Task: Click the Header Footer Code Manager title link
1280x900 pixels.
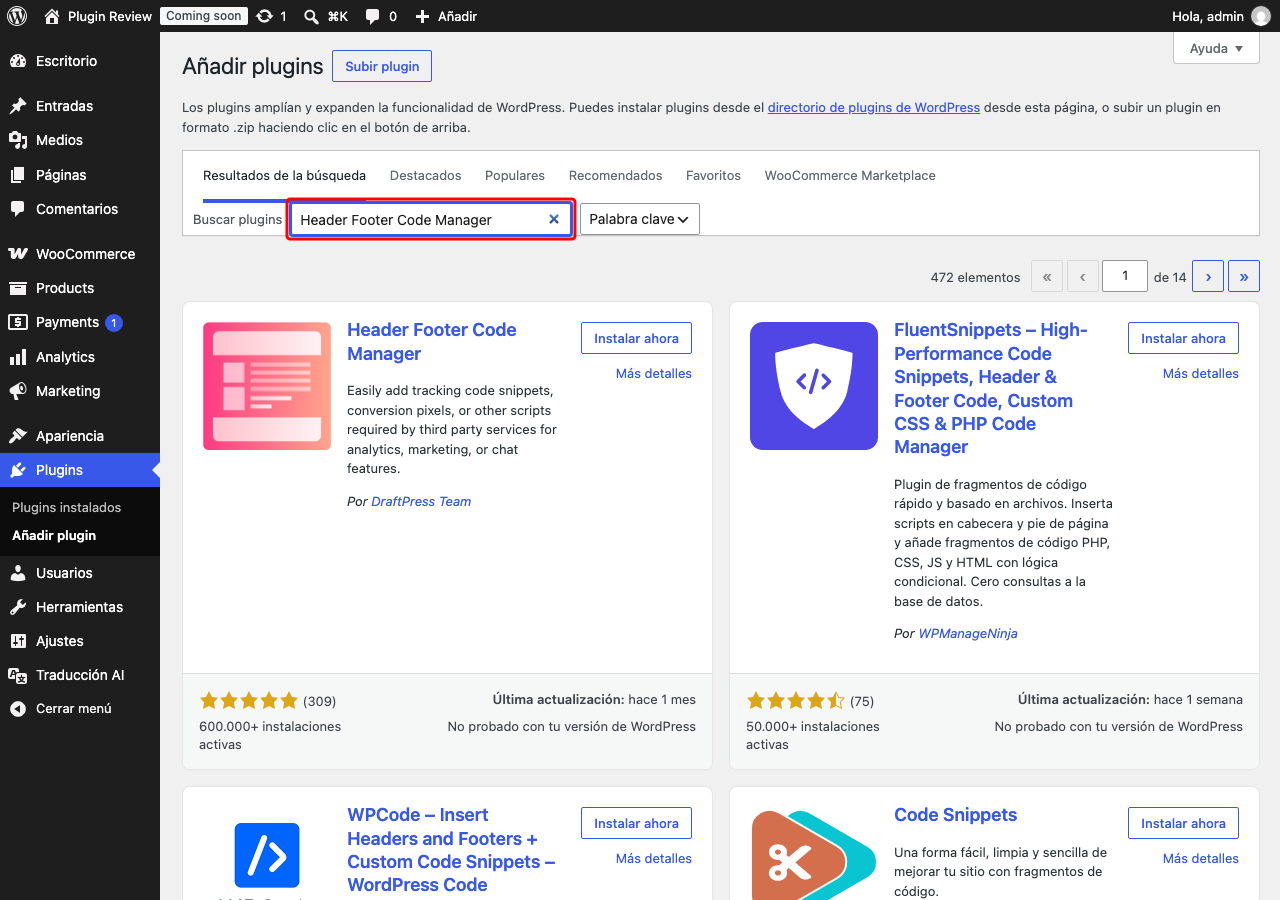Action: pos(432,342)
